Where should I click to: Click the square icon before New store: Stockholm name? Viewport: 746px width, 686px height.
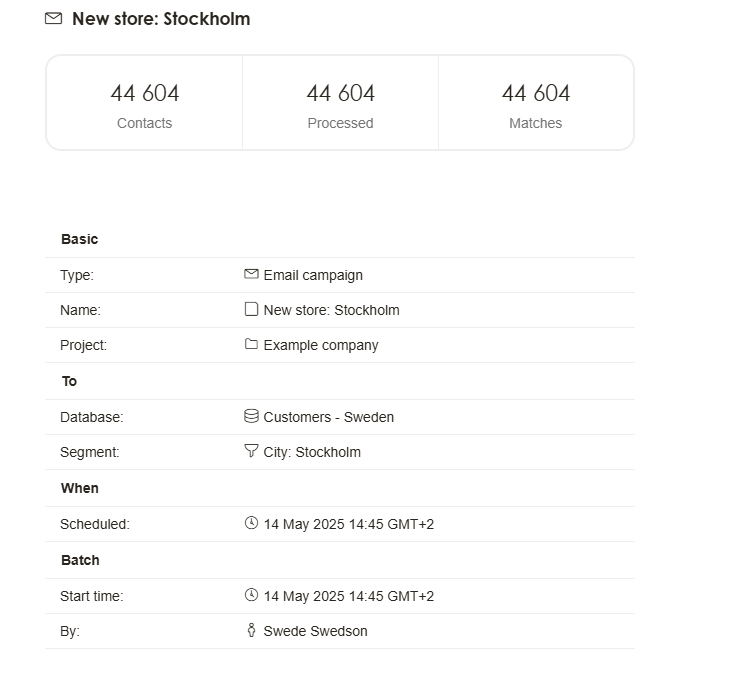pos(251,309)
